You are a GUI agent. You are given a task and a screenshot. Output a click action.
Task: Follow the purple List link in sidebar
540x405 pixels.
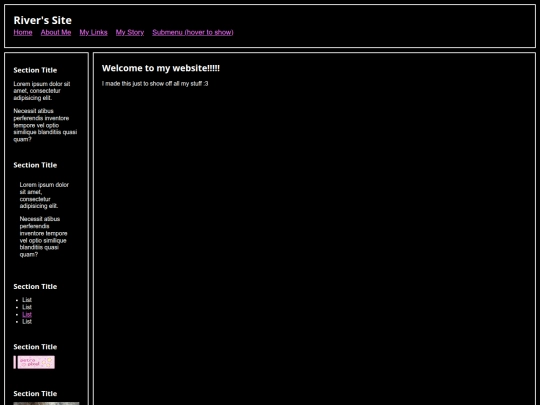(x=27, y=314)
